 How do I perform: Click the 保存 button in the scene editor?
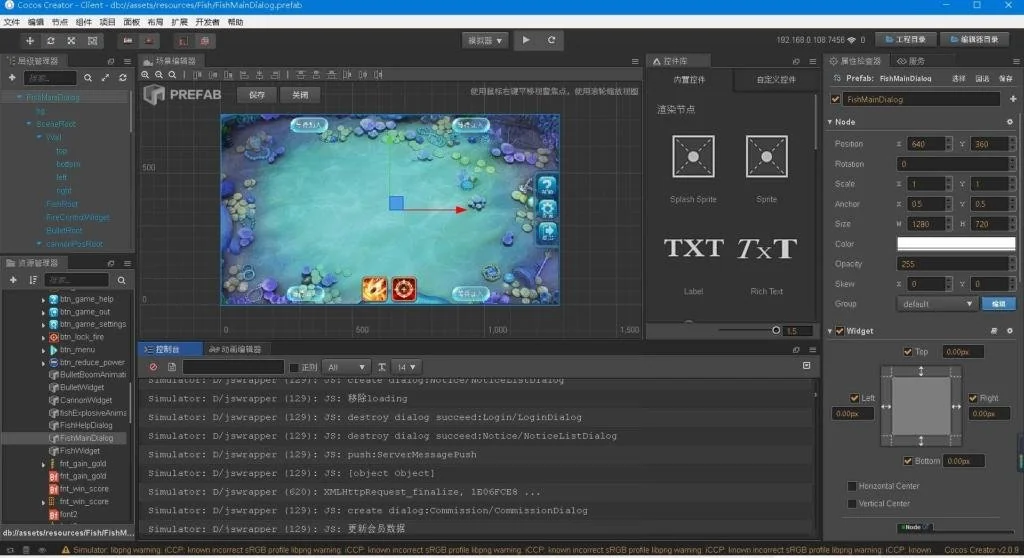point(257,95)
